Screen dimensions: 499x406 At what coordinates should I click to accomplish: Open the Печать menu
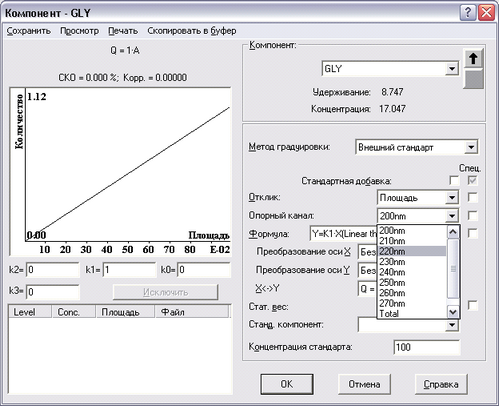(x=123, y=31)
